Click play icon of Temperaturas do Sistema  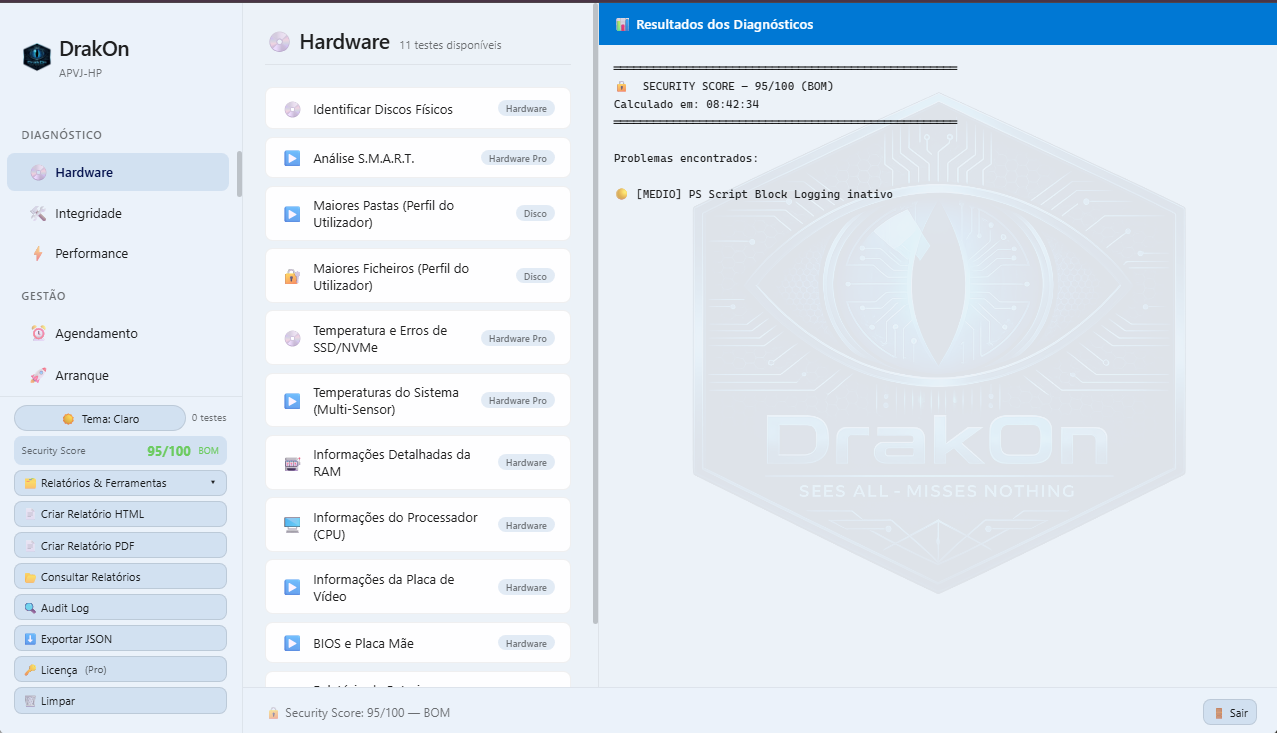(292, 400)
